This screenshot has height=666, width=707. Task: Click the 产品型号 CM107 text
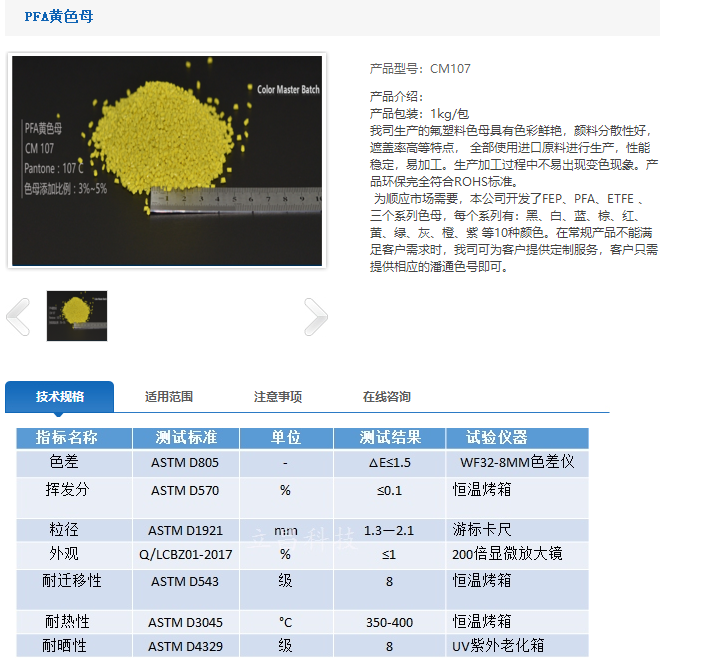(420, 69)
